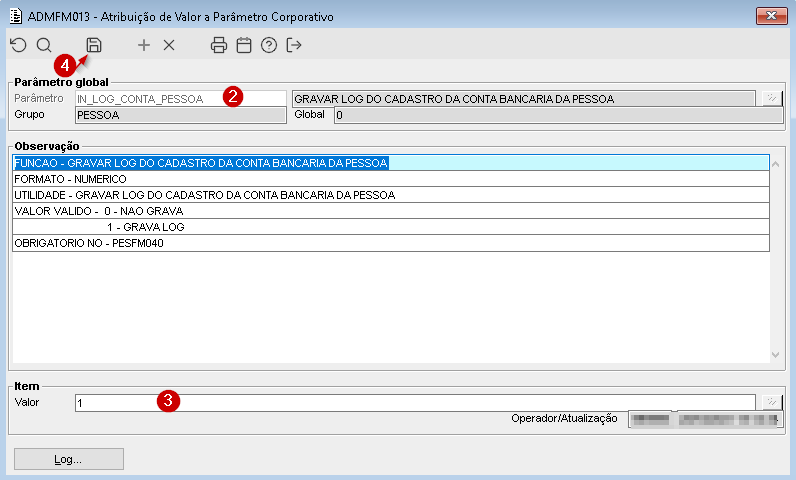Open the Log... button
796x480 pixels.
point(69,459)
